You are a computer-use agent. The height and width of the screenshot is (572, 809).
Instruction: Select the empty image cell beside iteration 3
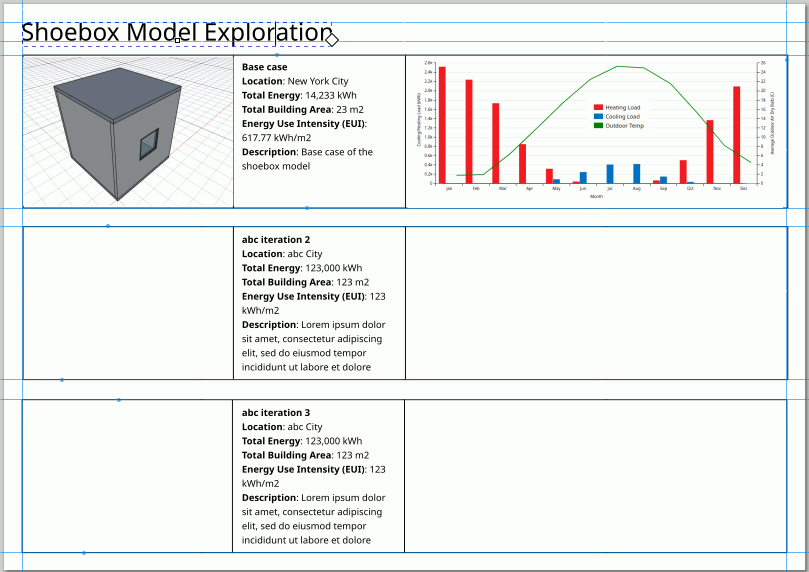tap(127, 476)
